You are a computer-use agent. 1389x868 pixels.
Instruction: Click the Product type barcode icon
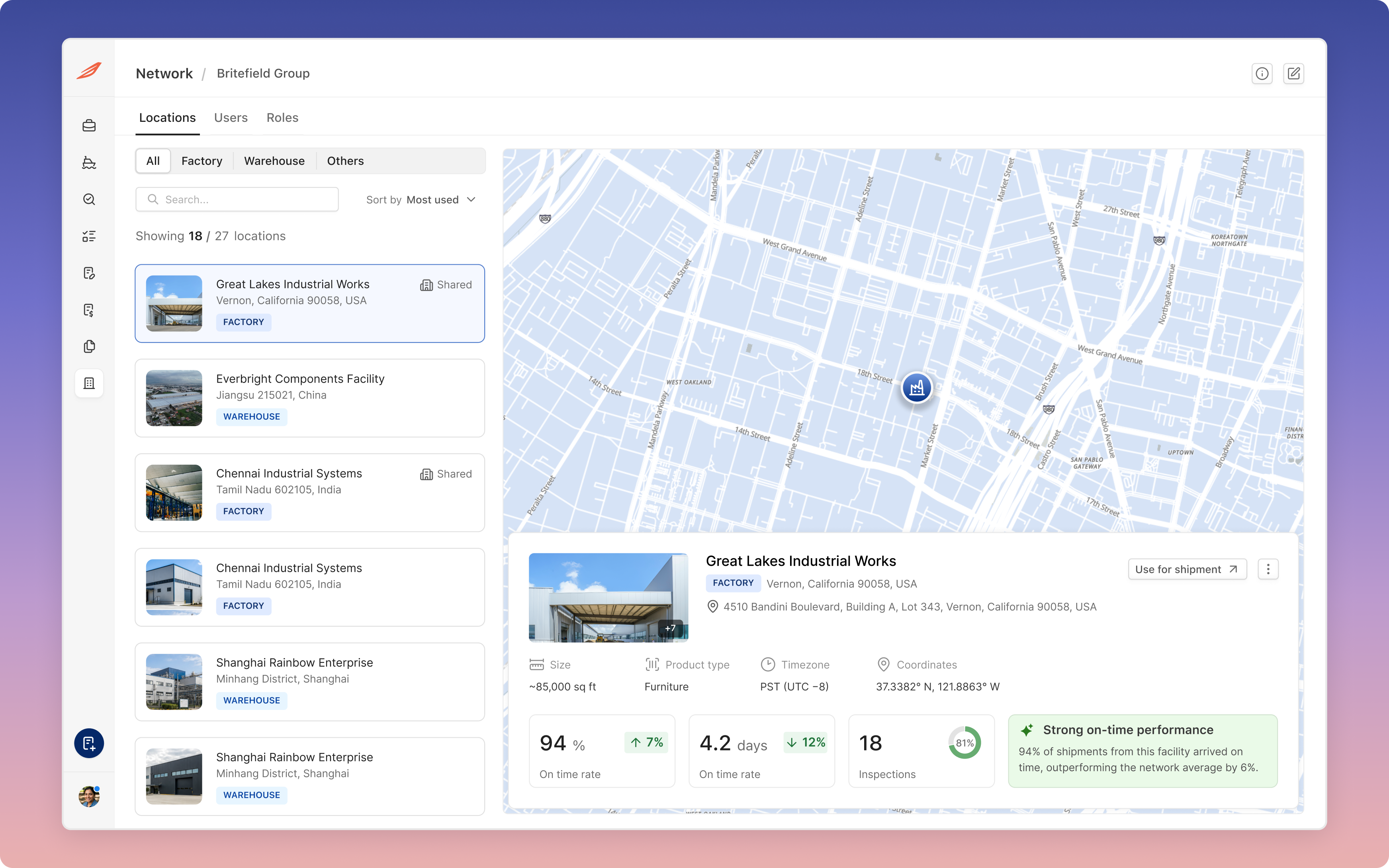pyautogui.click(x=652, y=665)
